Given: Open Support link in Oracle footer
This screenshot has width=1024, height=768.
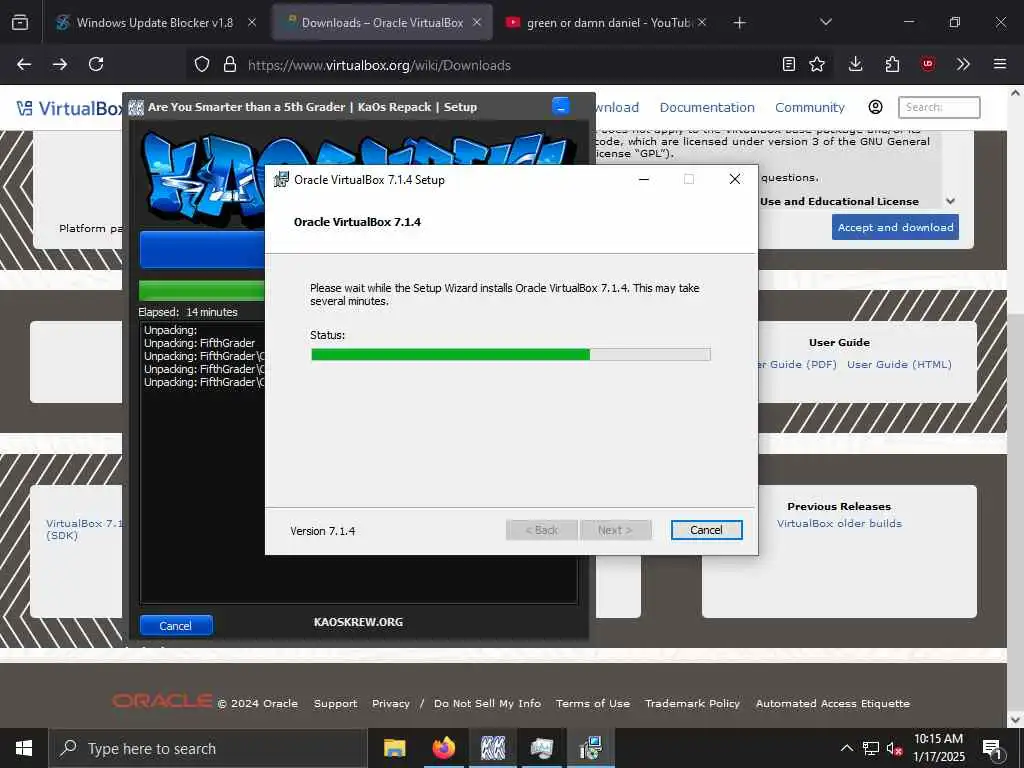Looking at the screenshot, I should [336, 703].
